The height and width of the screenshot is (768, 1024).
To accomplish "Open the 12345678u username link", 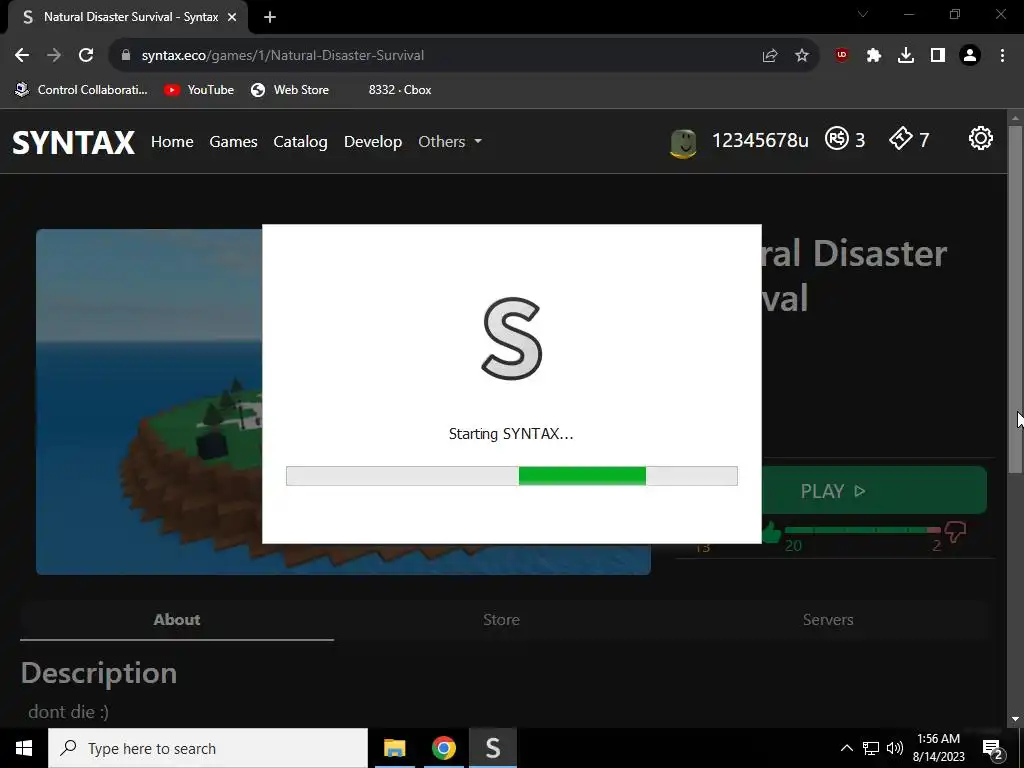I will pyautogui.click(x=760, y=140).
